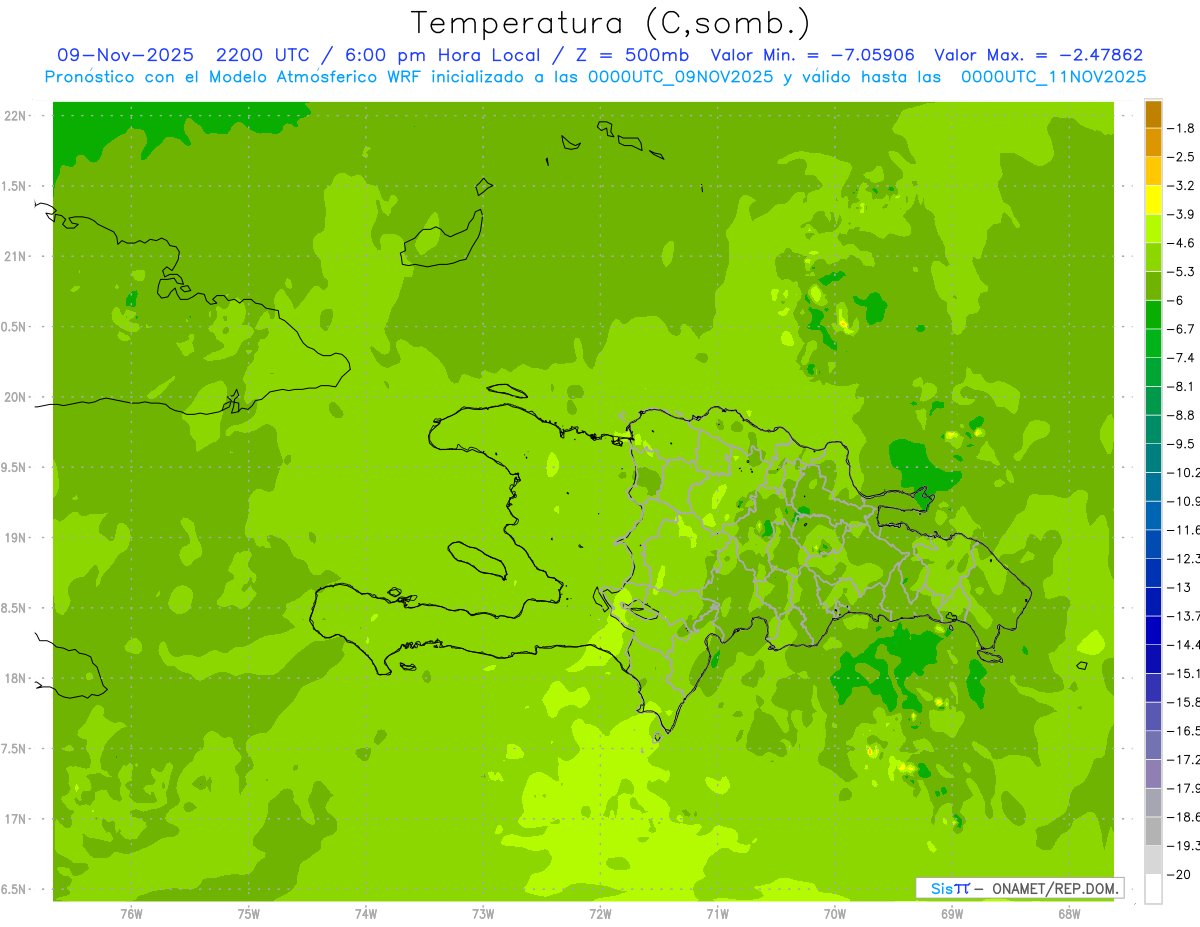Click the blue 'Sis' logo text
The height and width of the screenshot is (927, 1200).
[941, 888]
